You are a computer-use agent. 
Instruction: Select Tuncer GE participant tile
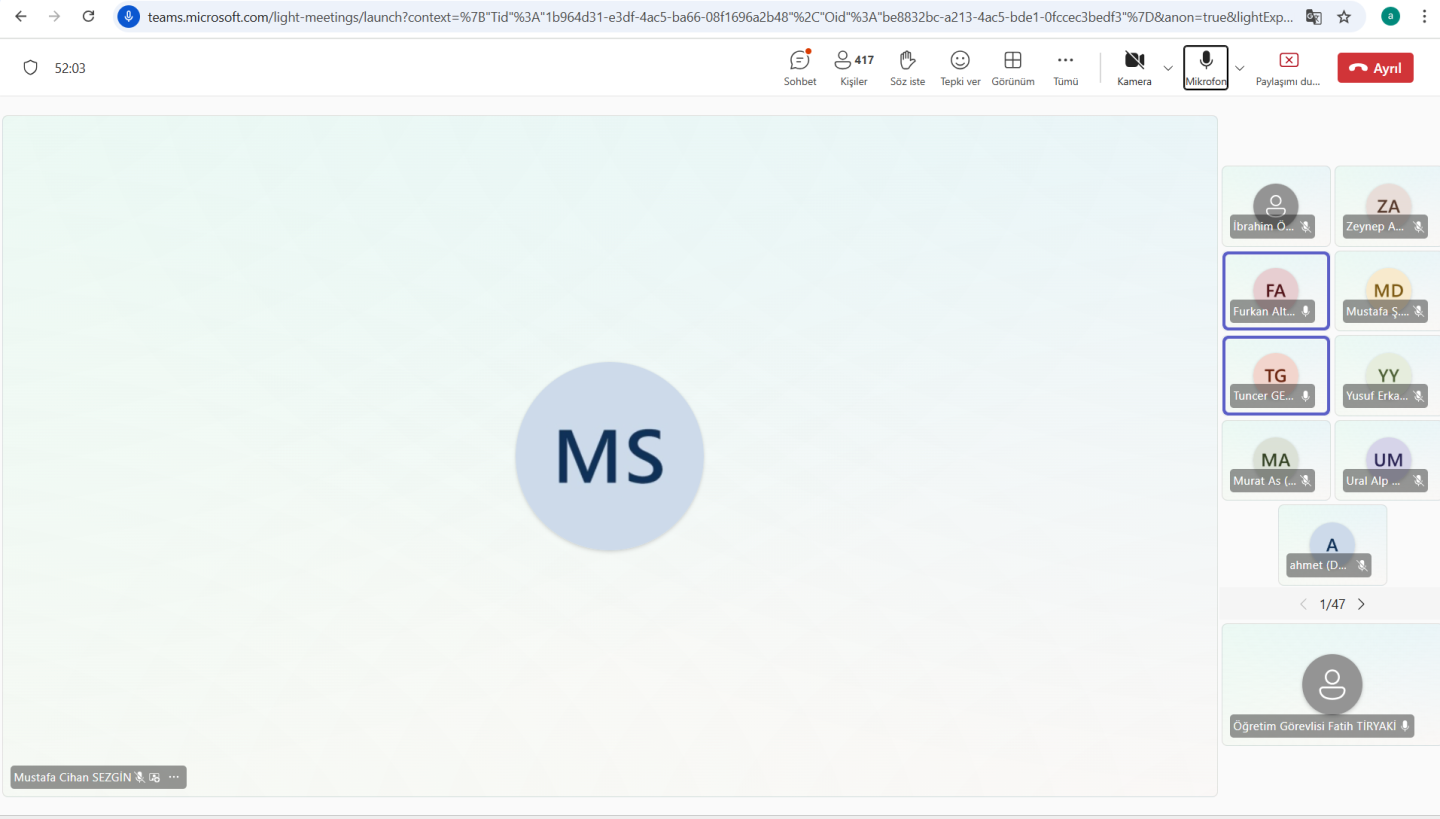(1275, 375)
